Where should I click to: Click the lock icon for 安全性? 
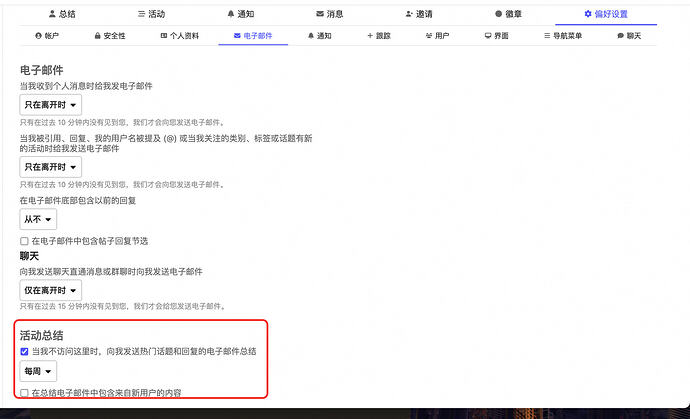(95, 36)
